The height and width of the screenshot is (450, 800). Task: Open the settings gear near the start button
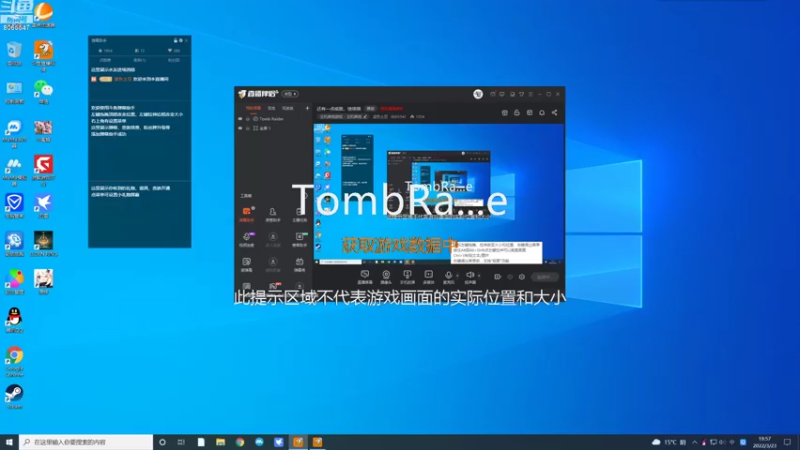(x=521, y=277)
